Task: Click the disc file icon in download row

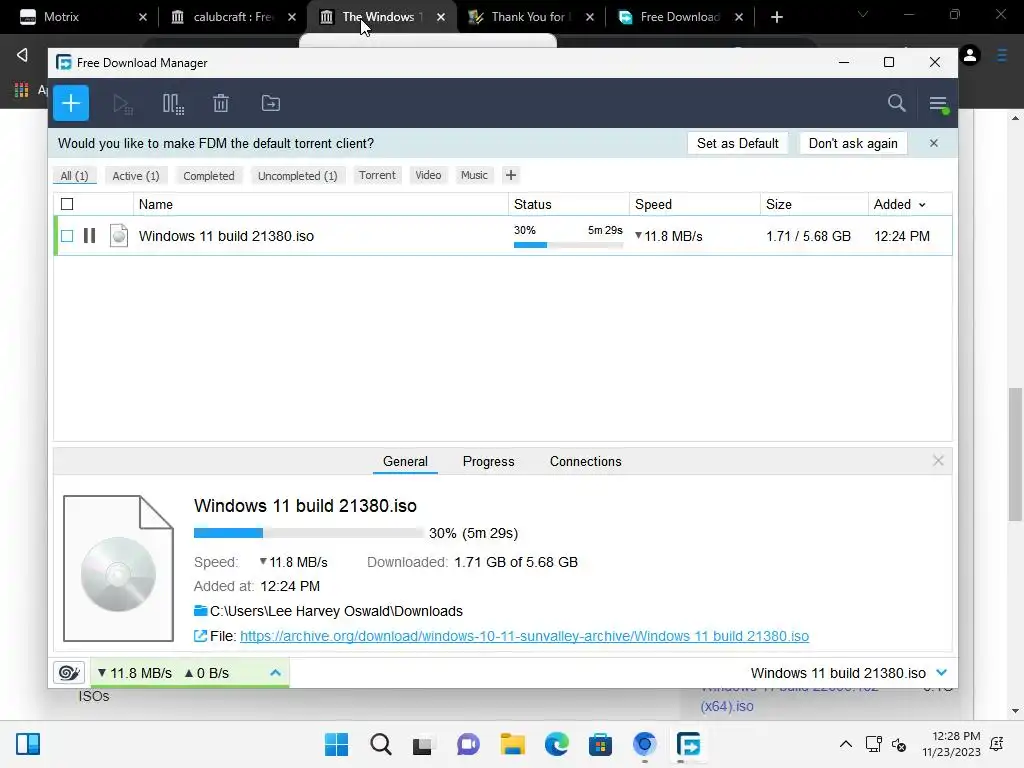Action: [119, 236]
